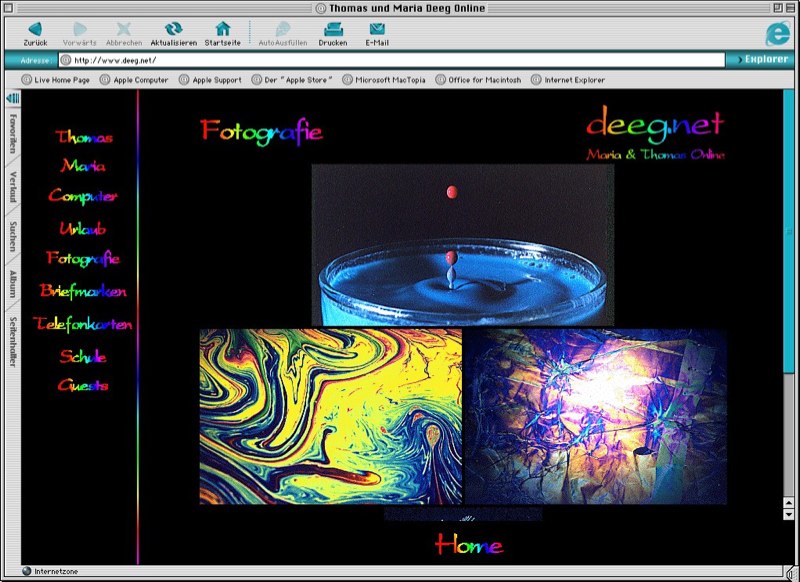The height and width of the screenshot is (582, 800).
Task: Click the Apple Support bookmark
Action: (216, 80)
